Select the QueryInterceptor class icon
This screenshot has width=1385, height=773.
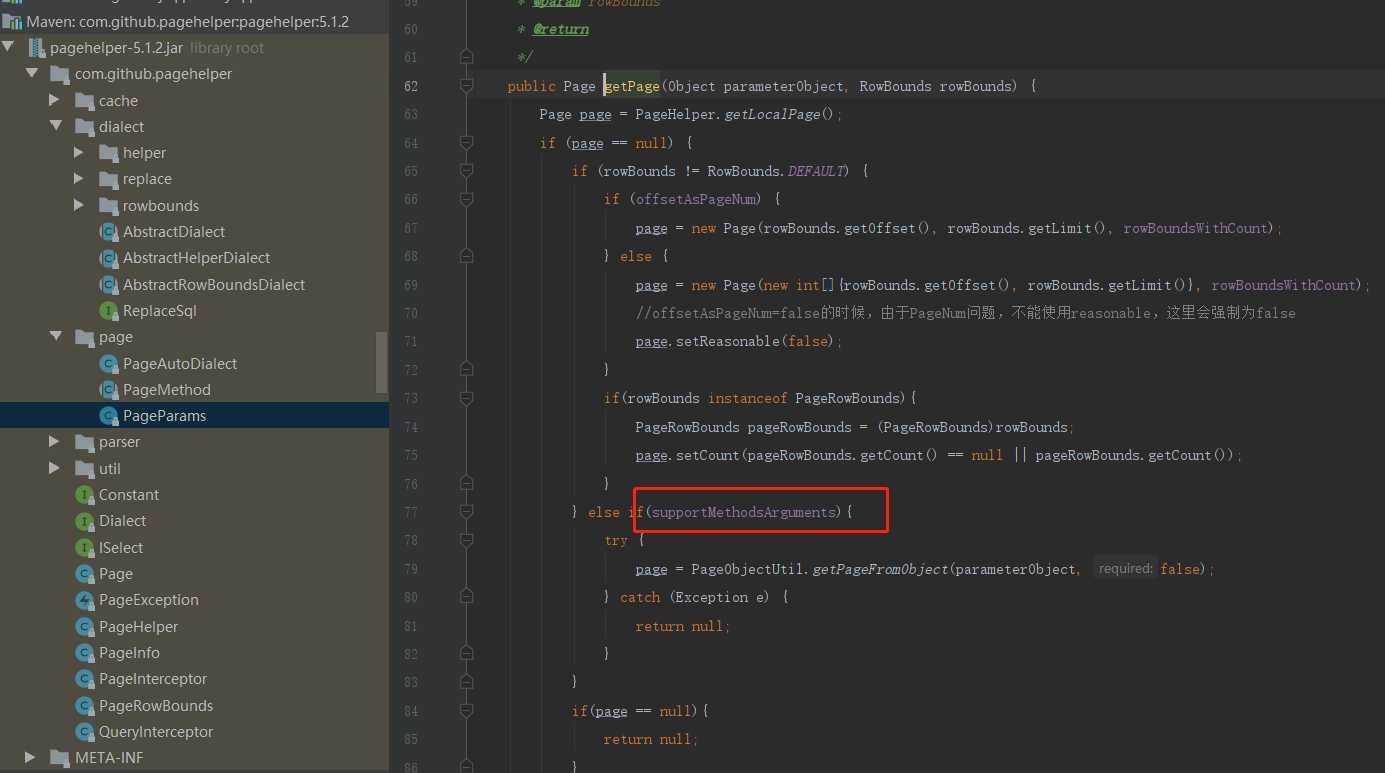pos(84,732)
